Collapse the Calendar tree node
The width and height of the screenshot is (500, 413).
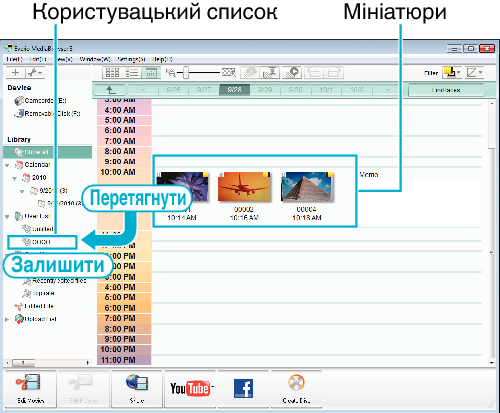[x=7, y=165]
